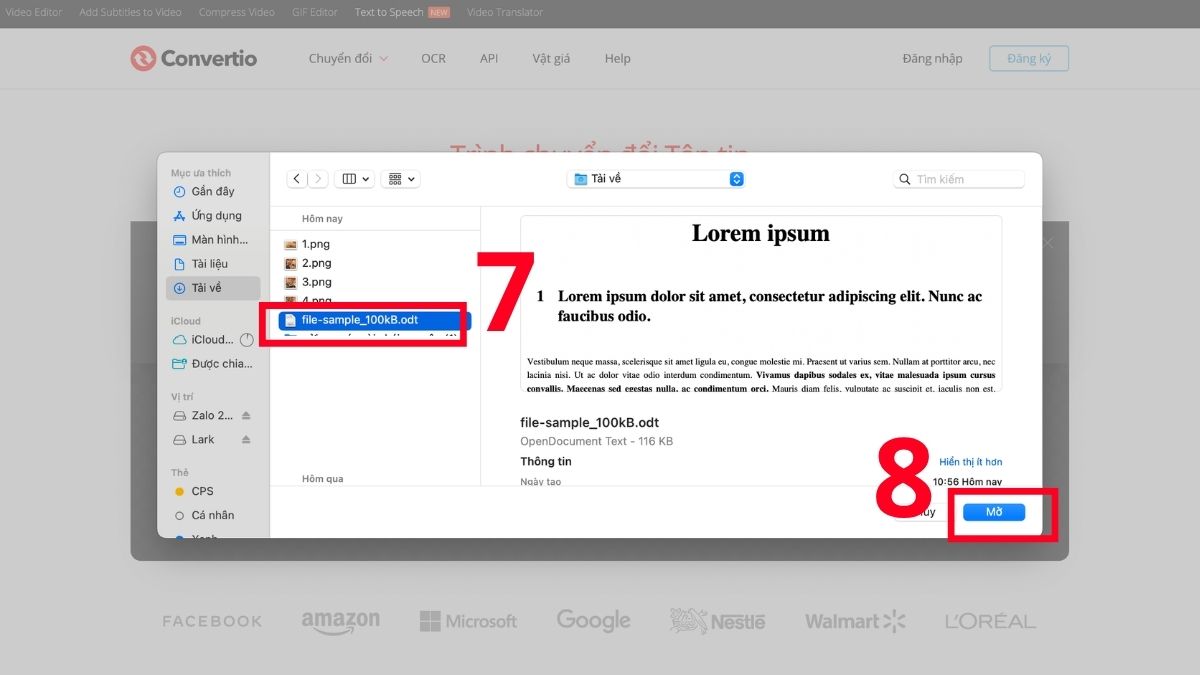Click the iCloud sync progress indicator

tap(246, 340)
